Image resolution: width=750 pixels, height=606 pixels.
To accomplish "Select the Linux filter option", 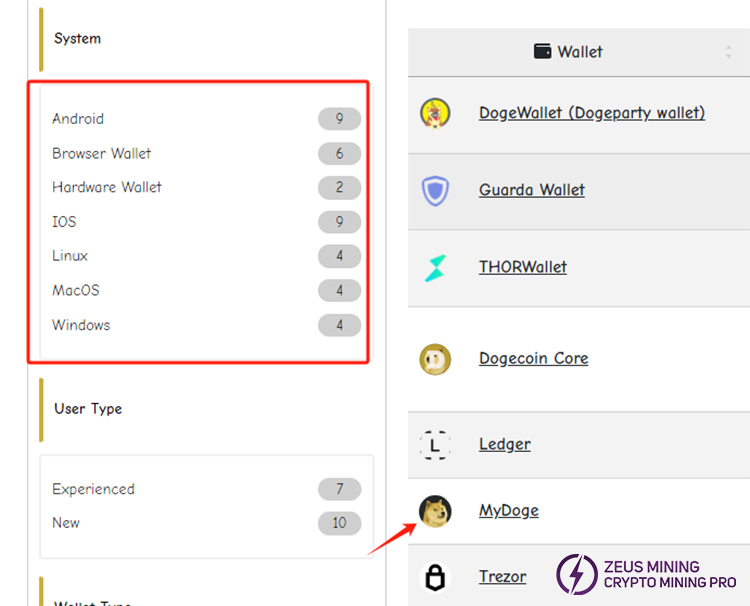I will pos(70,256).
